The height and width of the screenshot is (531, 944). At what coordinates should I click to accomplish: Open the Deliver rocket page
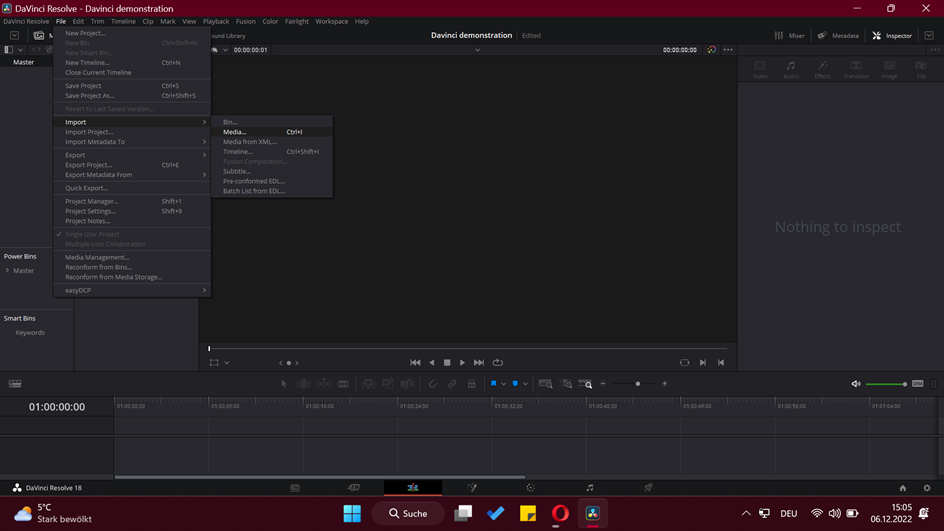pos(648,488)
